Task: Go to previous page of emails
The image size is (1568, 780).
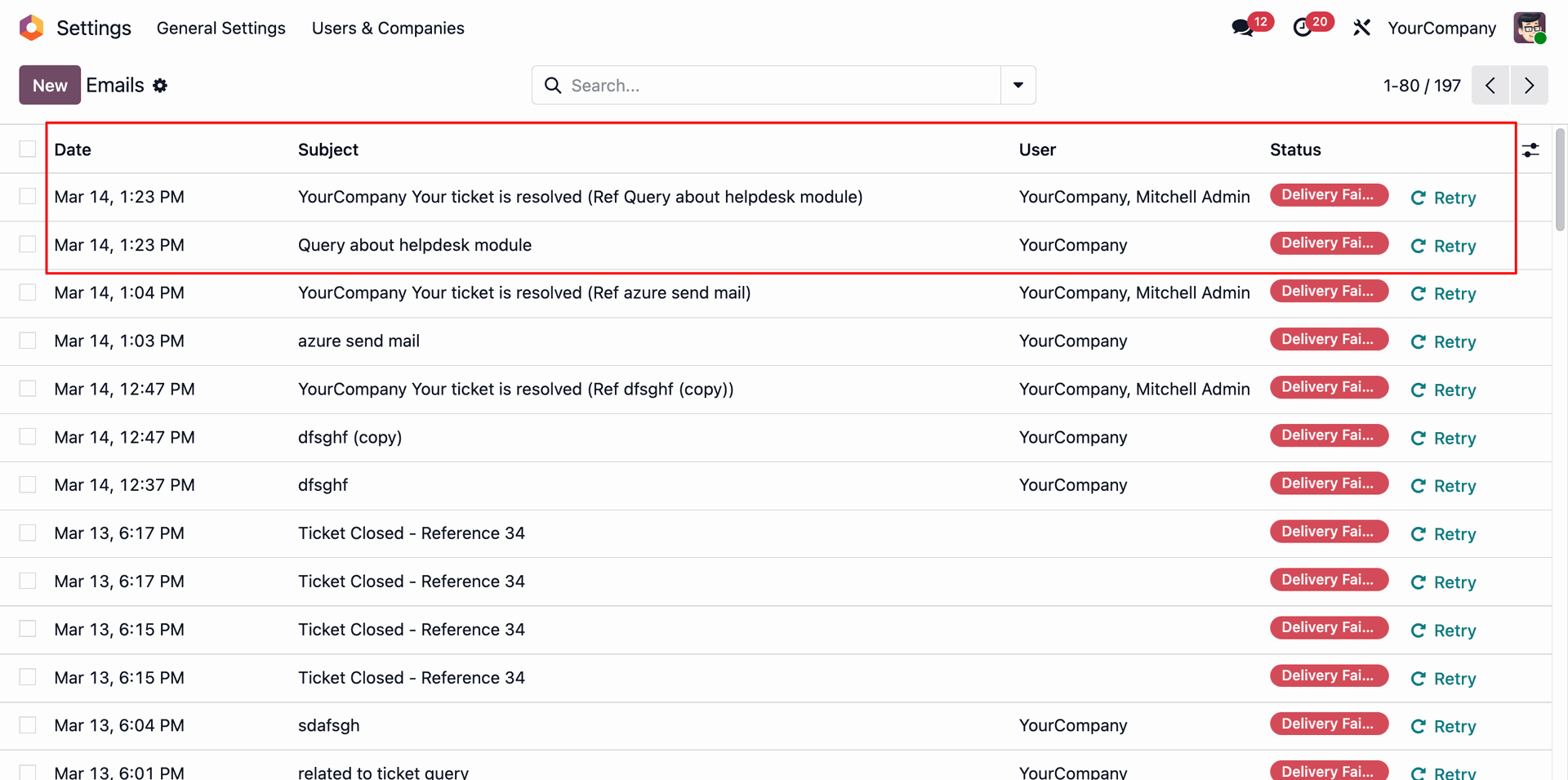Action: coord(1490,85)
